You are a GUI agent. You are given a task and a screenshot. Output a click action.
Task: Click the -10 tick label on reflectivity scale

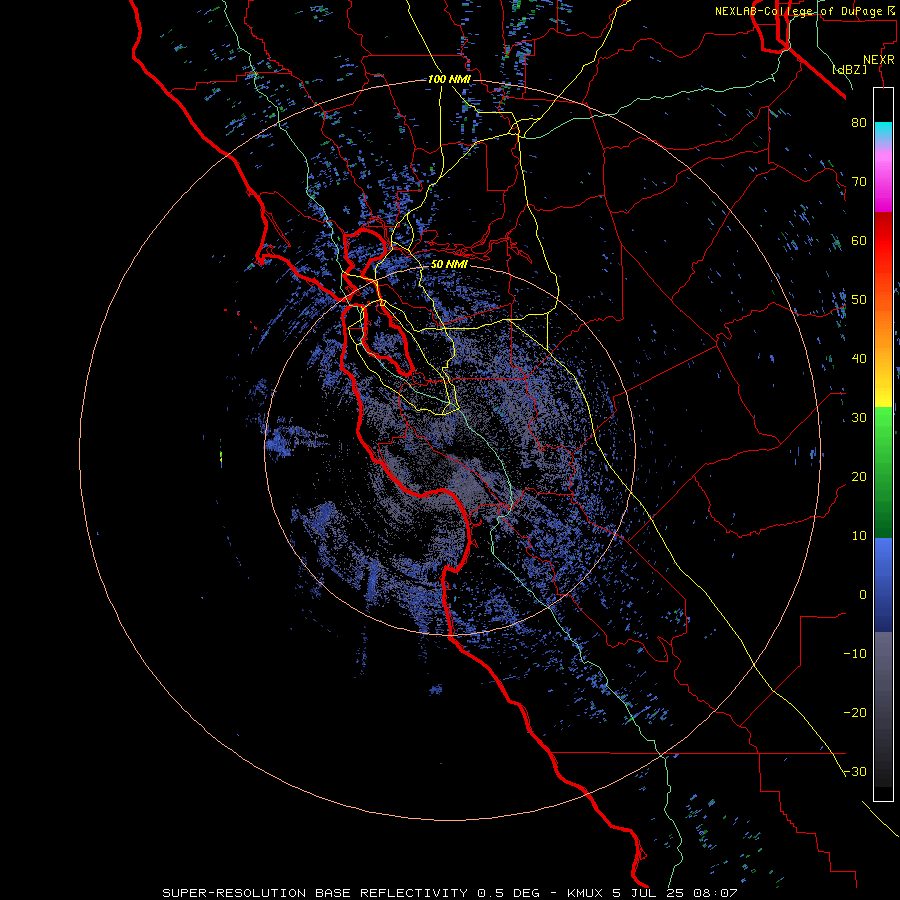855,654
